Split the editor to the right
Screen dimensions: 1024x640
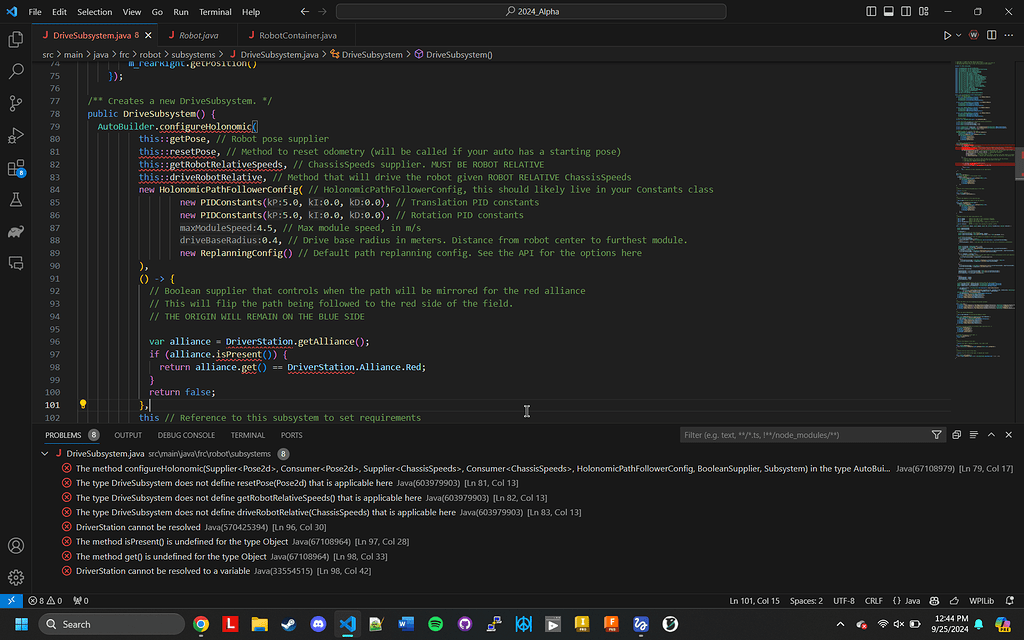(x=991, y=34)
